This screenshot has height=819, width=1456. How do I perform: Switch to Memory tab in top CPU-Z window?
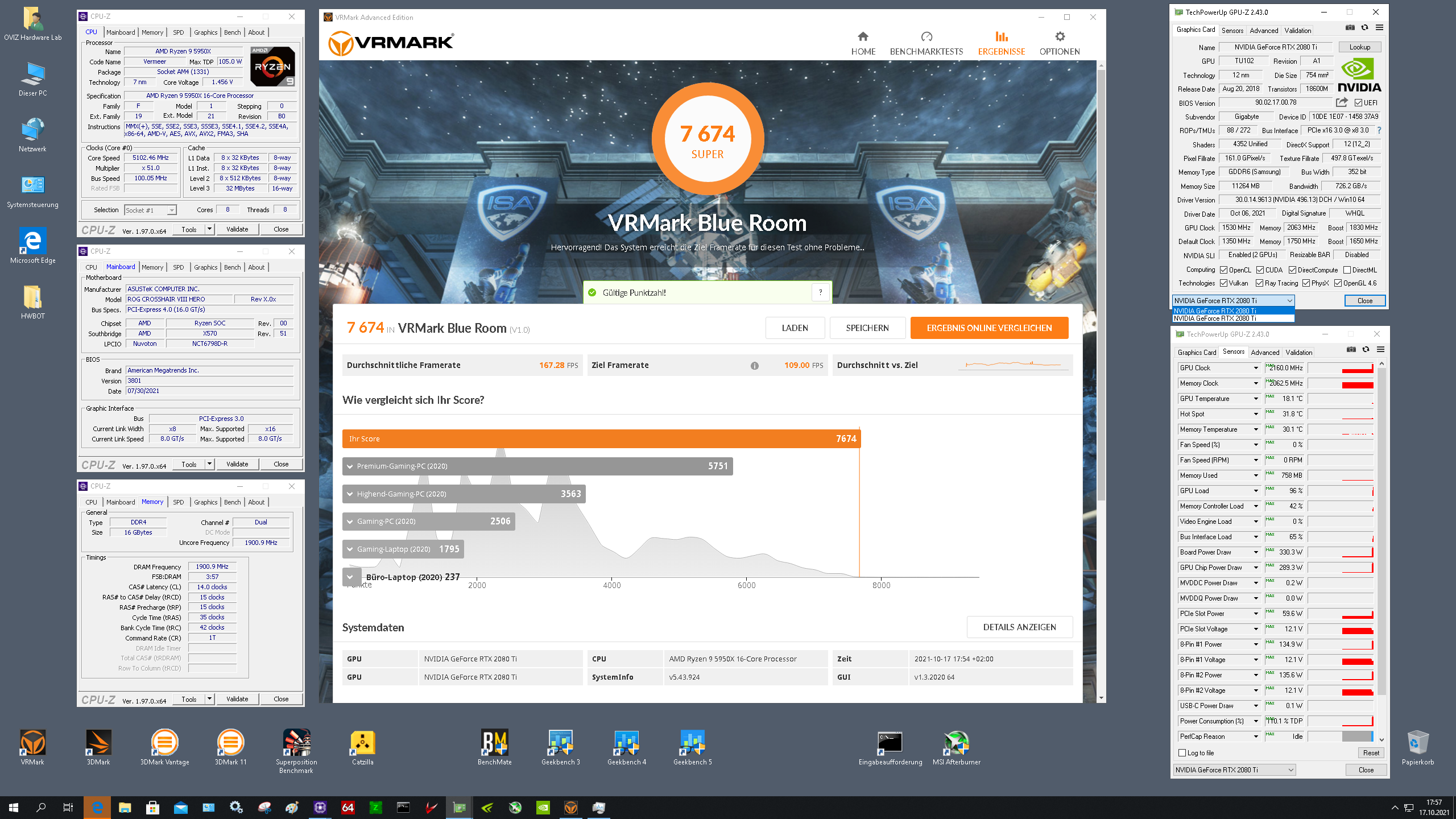click(152, 32)
